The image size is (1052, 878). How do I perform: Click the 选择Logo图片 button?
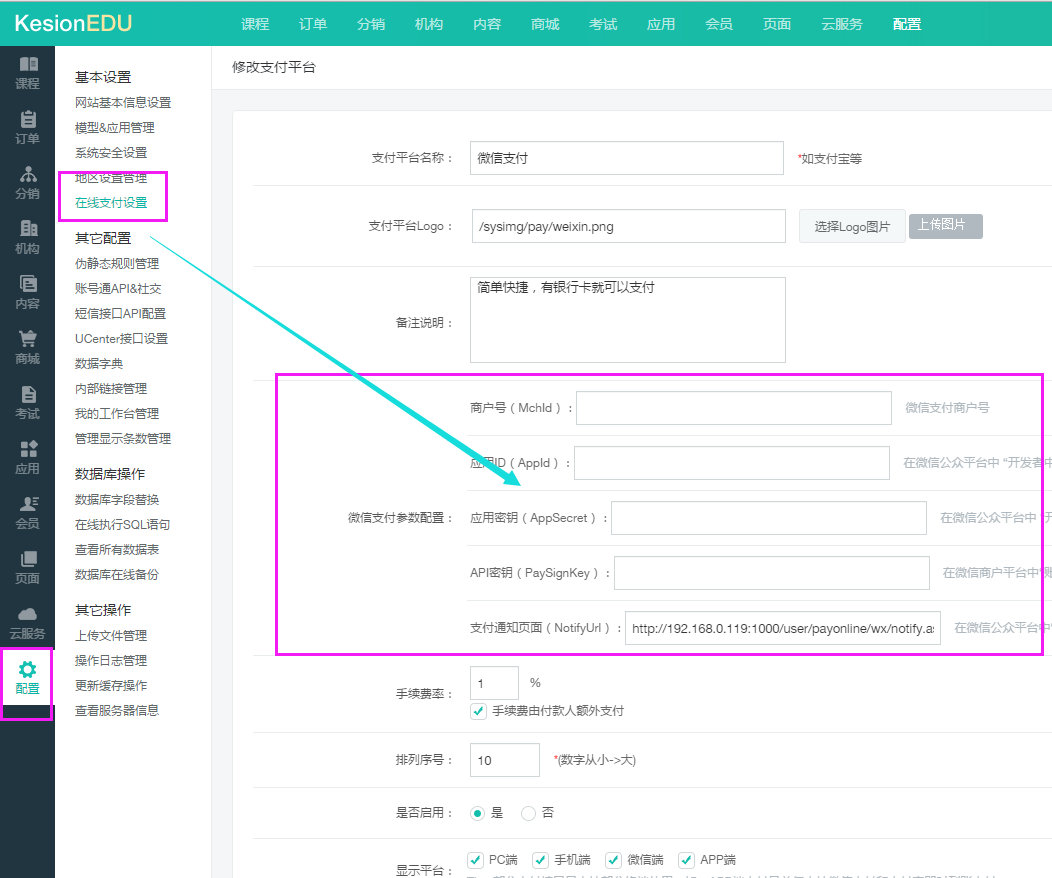tap(851, 227)
